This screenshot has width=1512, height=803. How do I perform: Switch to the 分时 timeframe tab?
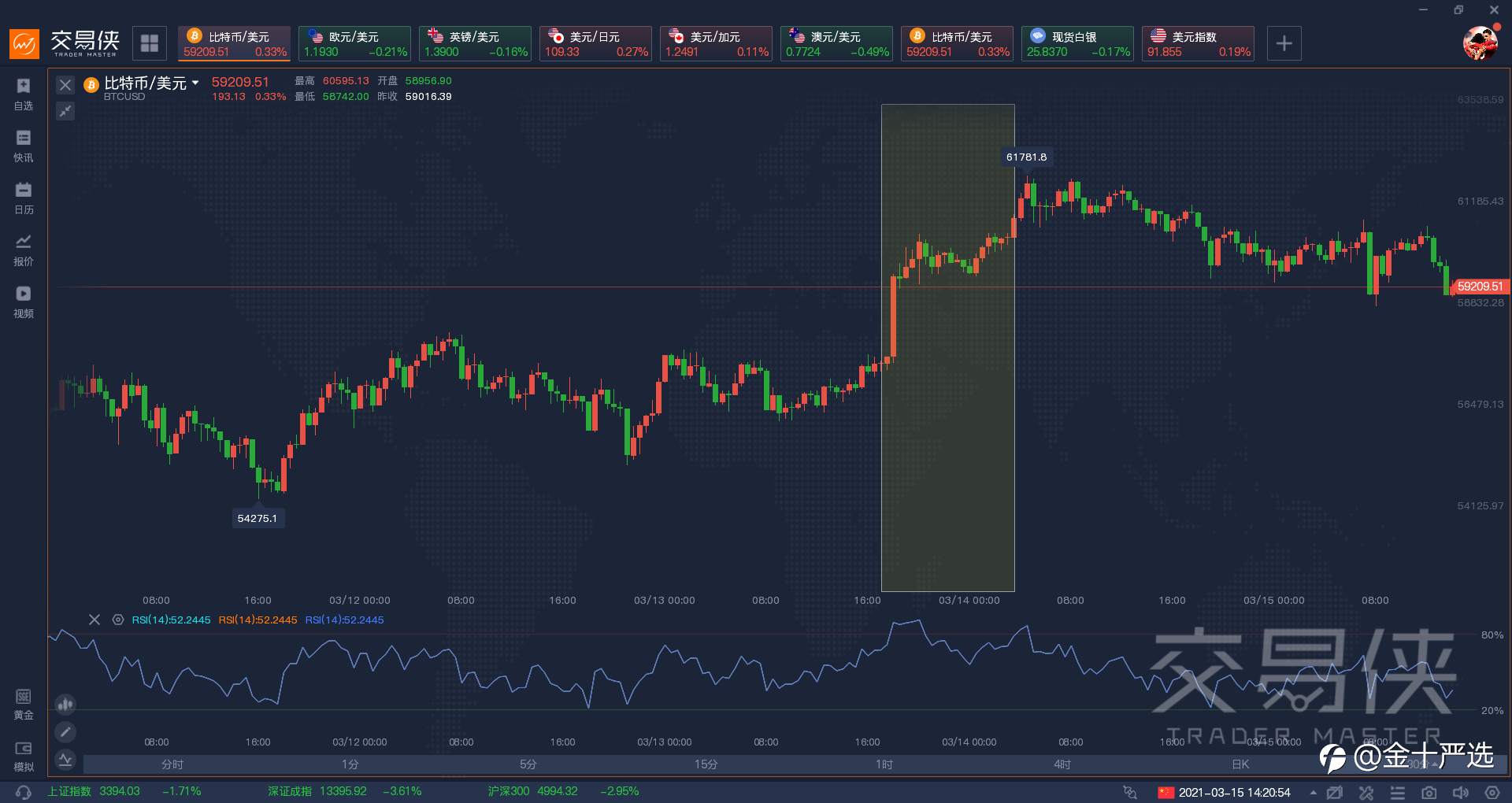coord(172,764)
